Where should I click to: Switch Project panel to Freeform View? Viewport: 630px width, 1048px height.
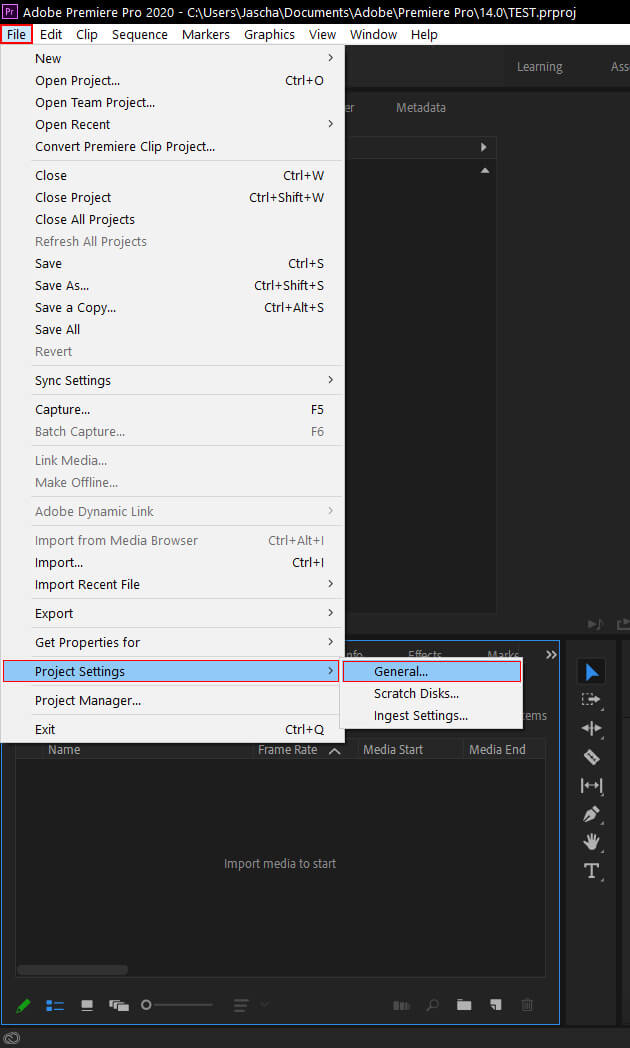(118, 1005)
